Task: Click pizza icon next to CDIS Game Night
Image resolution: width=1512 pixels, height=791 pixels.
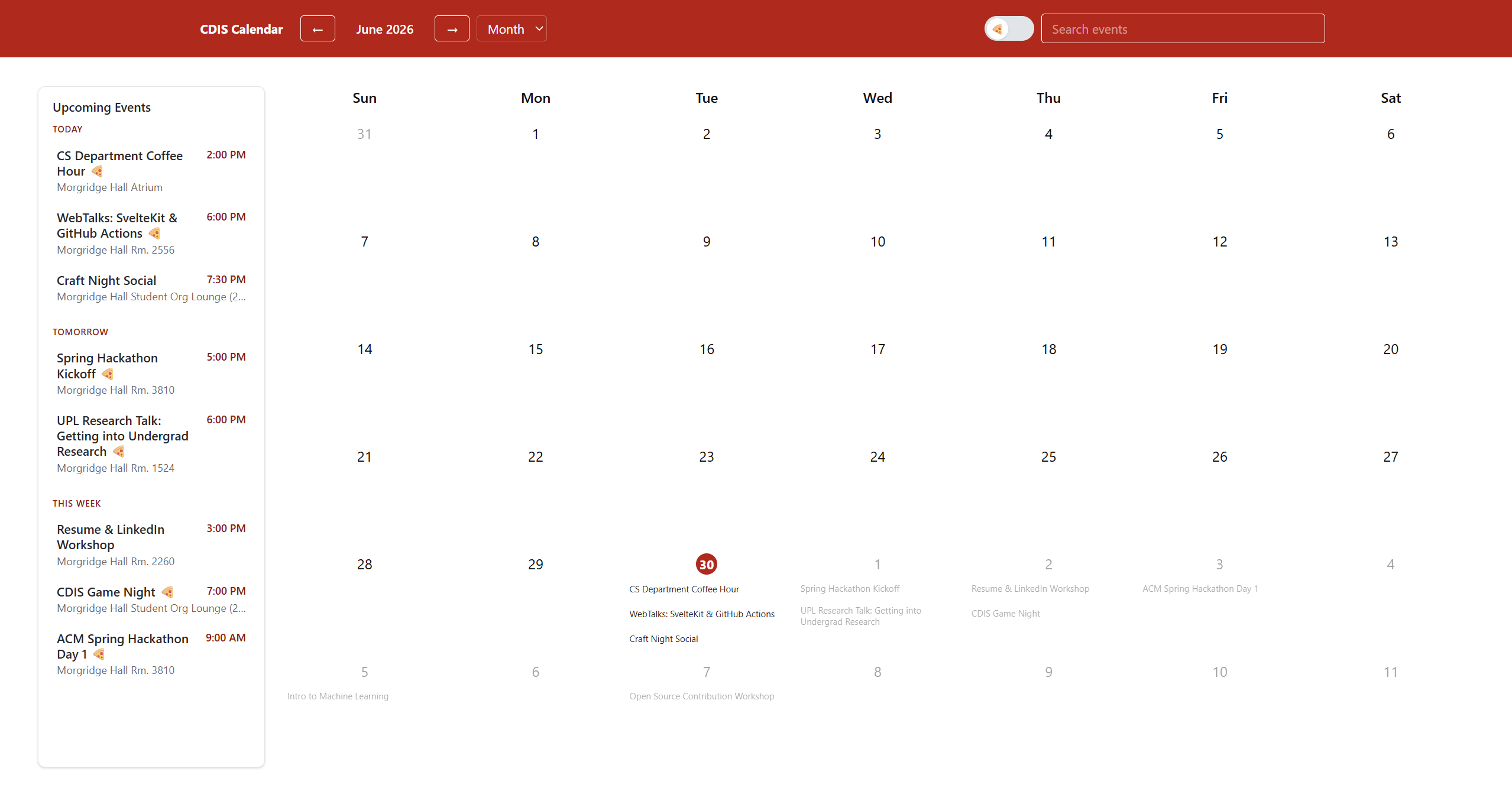Action: tap(167, 592)
